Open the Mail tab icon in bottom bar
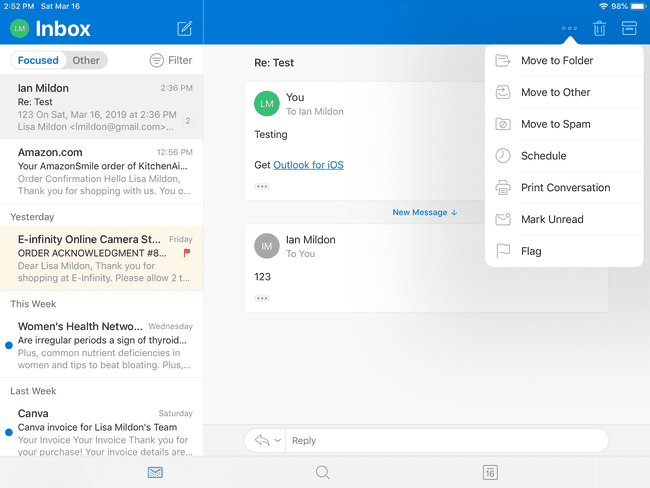This screenshot has height=488, width=650. pos(155,472)
